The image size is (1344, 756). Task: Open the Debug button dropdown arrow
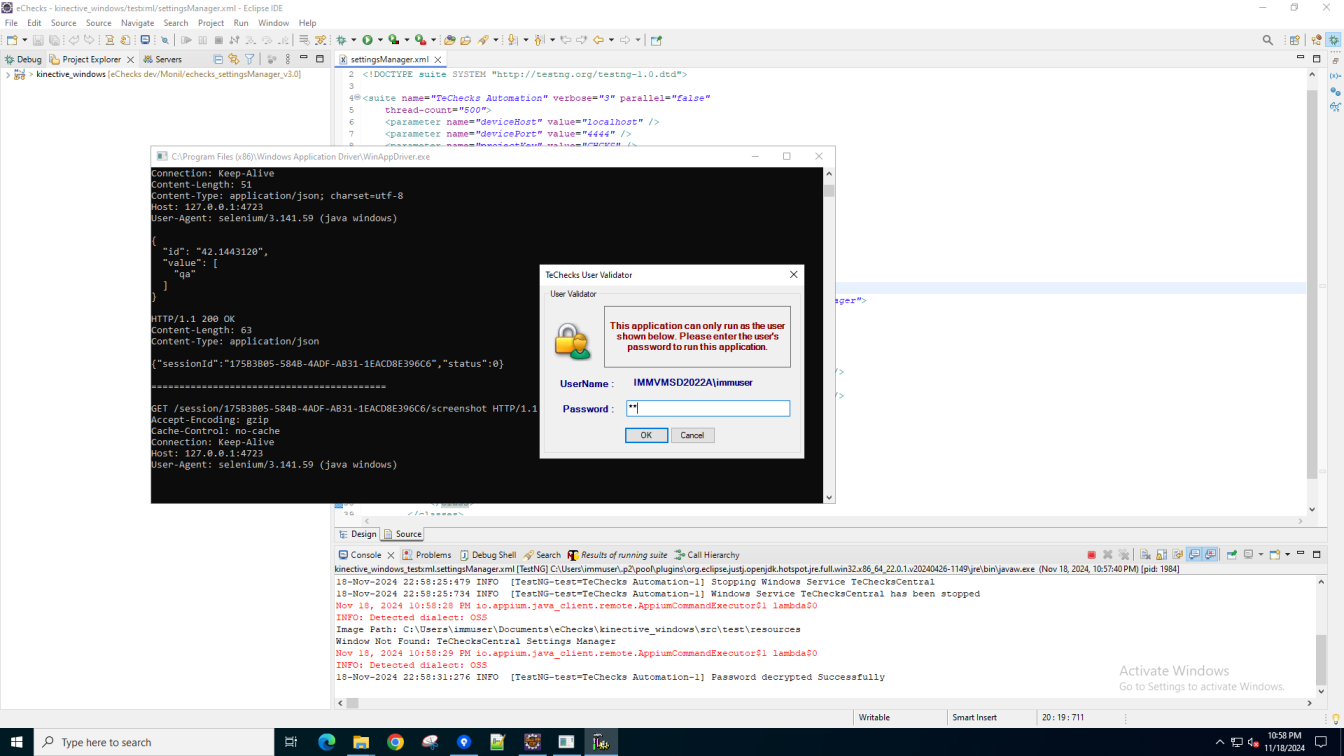(x=353, y=40)
